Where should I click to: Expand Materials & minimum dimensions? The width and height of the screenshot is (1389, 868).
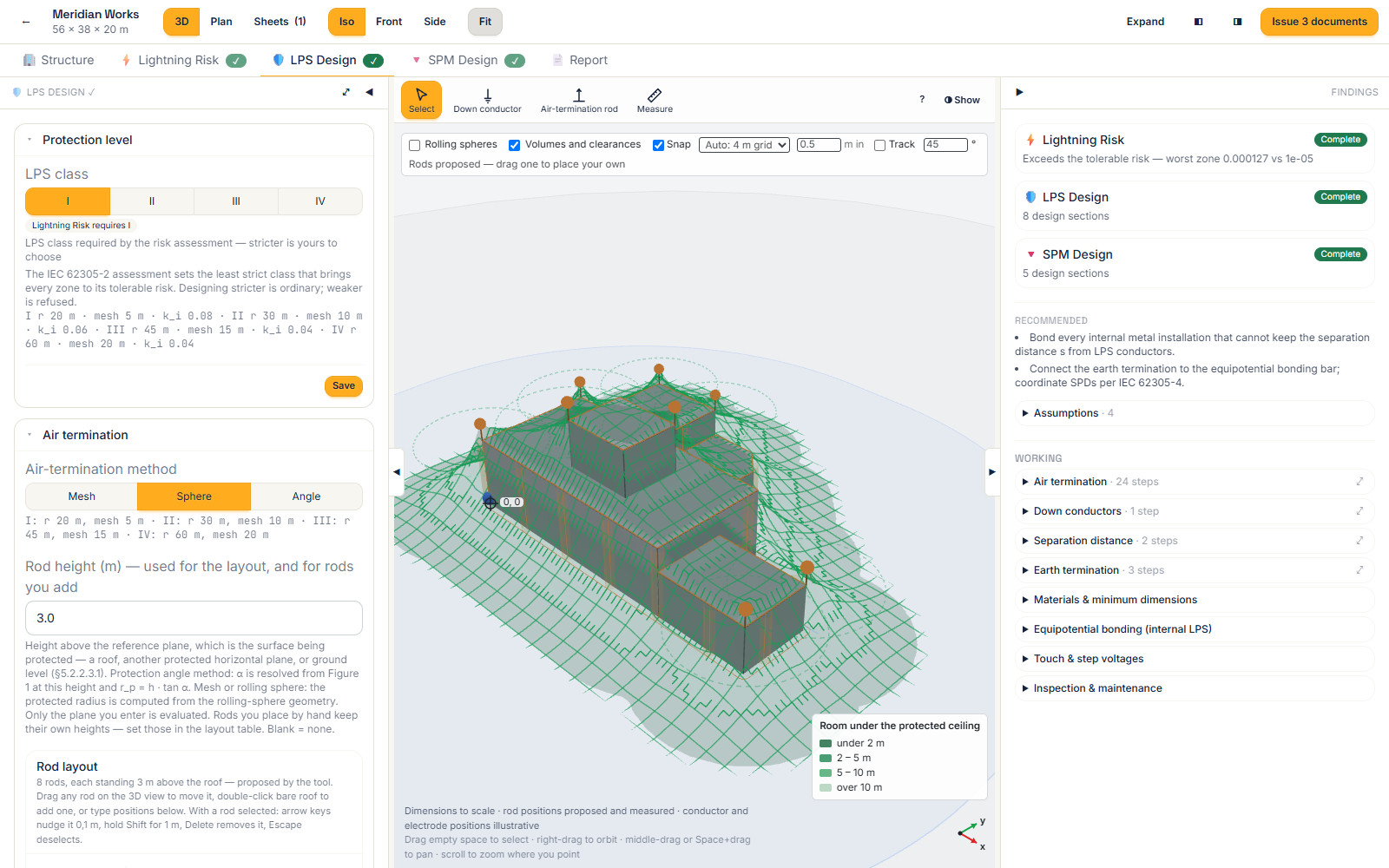pyautogui.click(x=1194, y=600)
